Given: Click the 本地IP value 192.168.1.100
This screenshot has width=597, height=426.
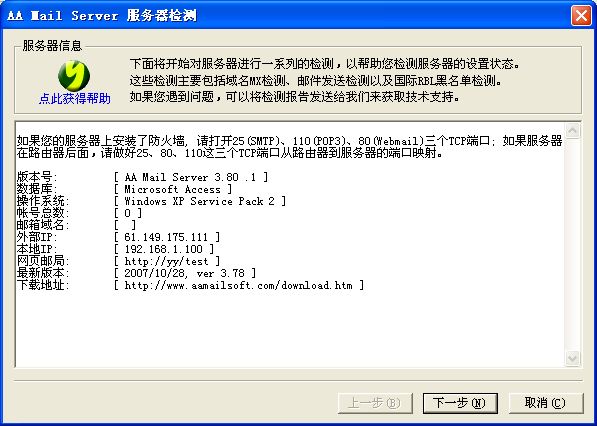Looking at the screenshot, I should [163, 249].
